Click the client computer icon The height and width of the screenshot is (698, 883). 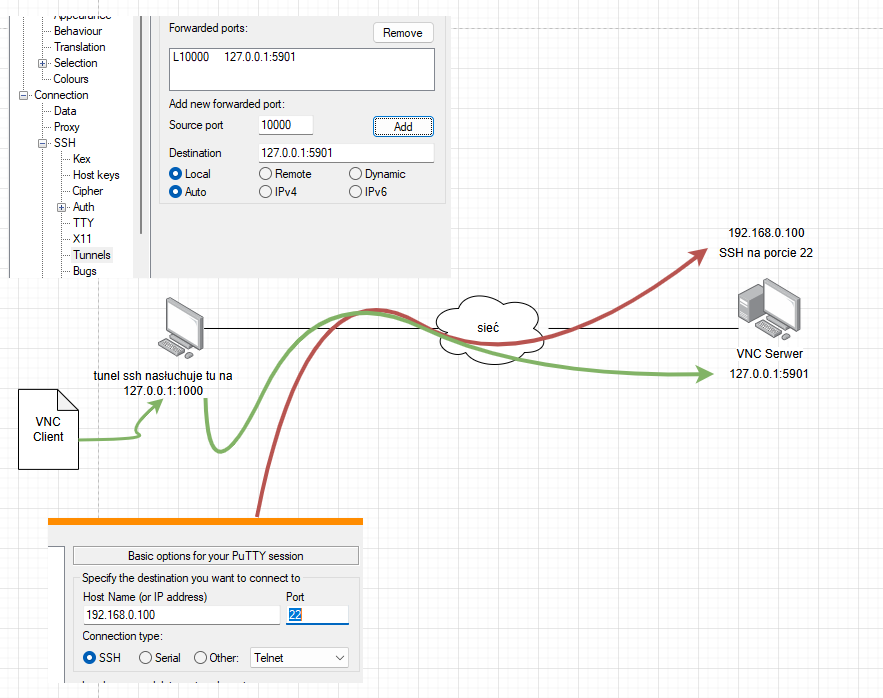click(x=181, y=328)
